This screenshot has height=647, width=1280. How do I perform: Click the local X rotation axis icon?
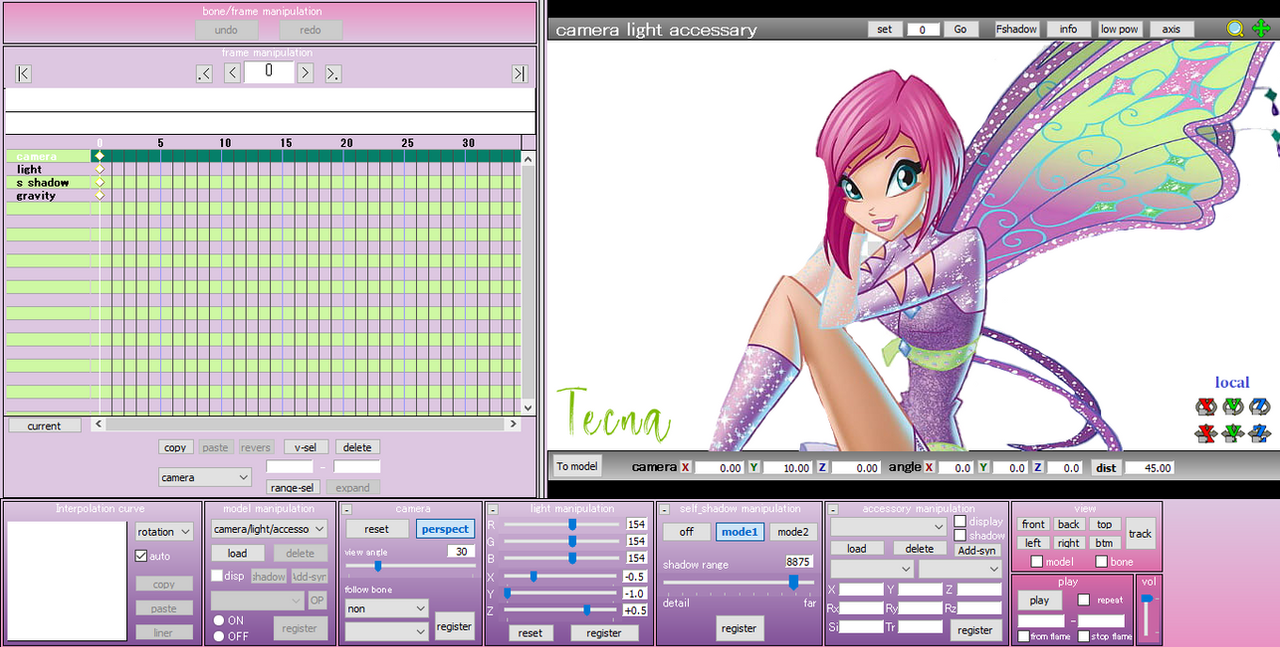pyautogui.click(x=1206, y=406)
